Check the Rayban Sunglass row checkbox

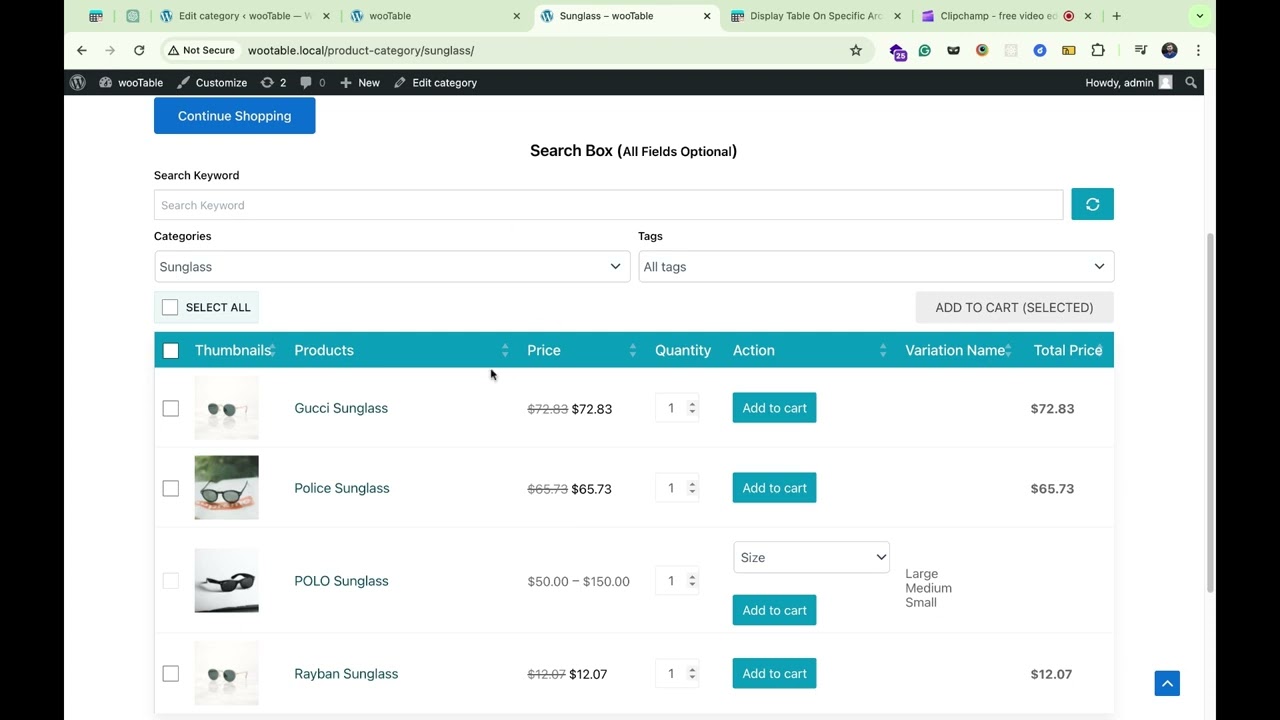pos(171,674)
